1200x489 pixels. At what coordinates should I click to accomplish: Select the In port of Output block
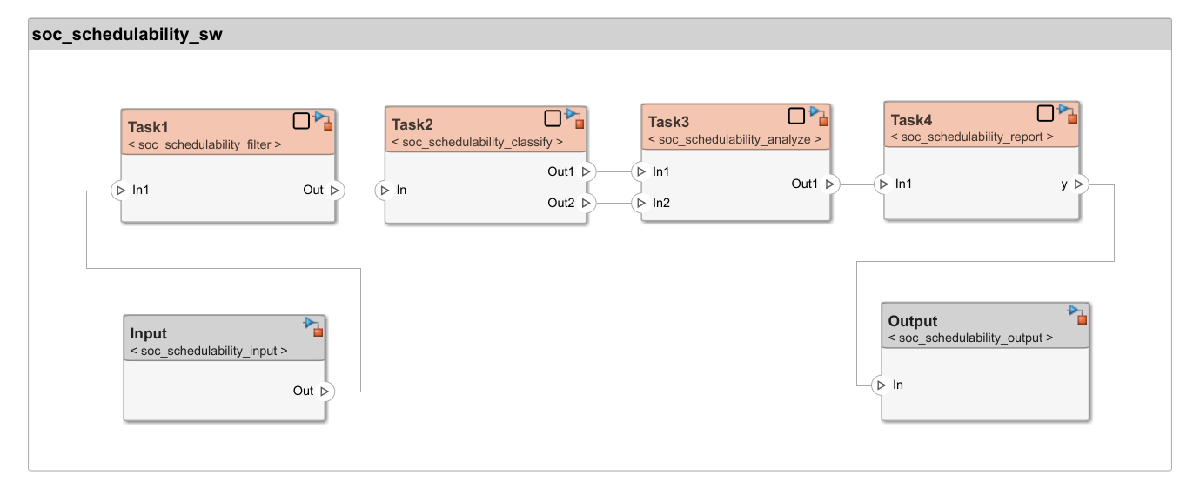880,384
